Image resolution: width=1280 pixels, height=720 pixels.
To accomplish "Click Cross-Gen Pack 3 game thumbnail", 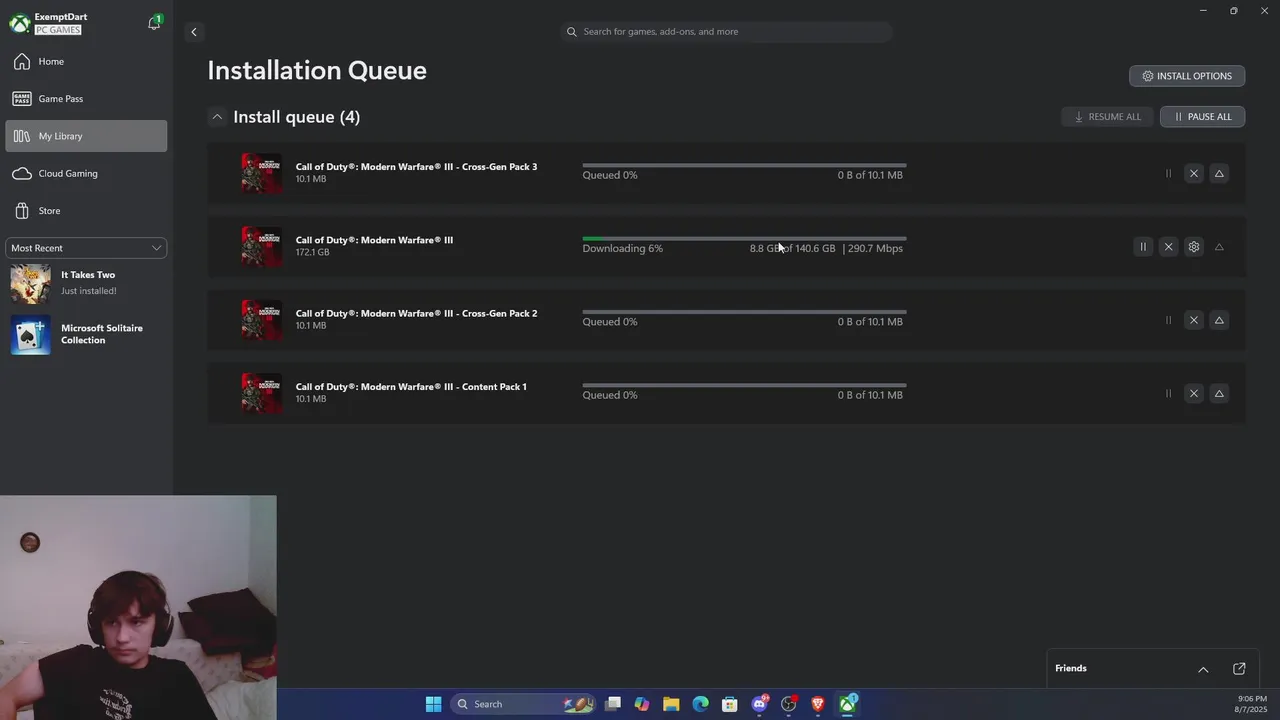I will click(x=261, y=173).
